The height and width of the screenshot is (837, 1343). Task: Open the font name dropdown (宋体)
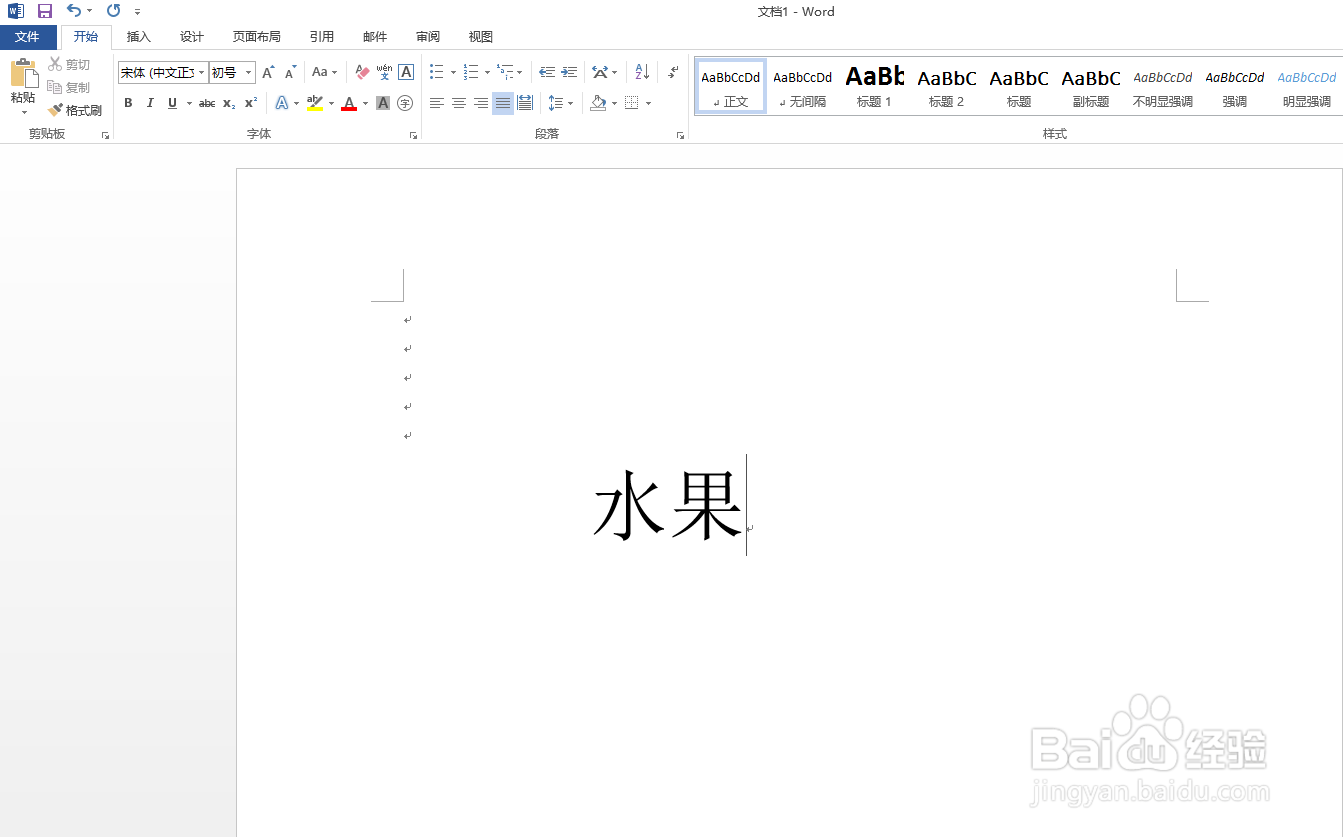click(x=202, y=72)
